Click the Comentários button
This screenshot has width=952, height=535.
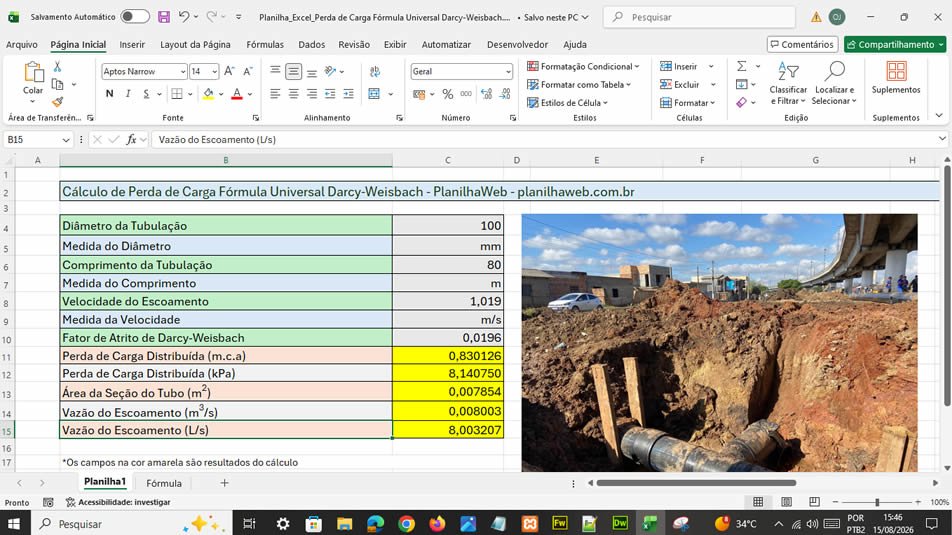[803, 44]
